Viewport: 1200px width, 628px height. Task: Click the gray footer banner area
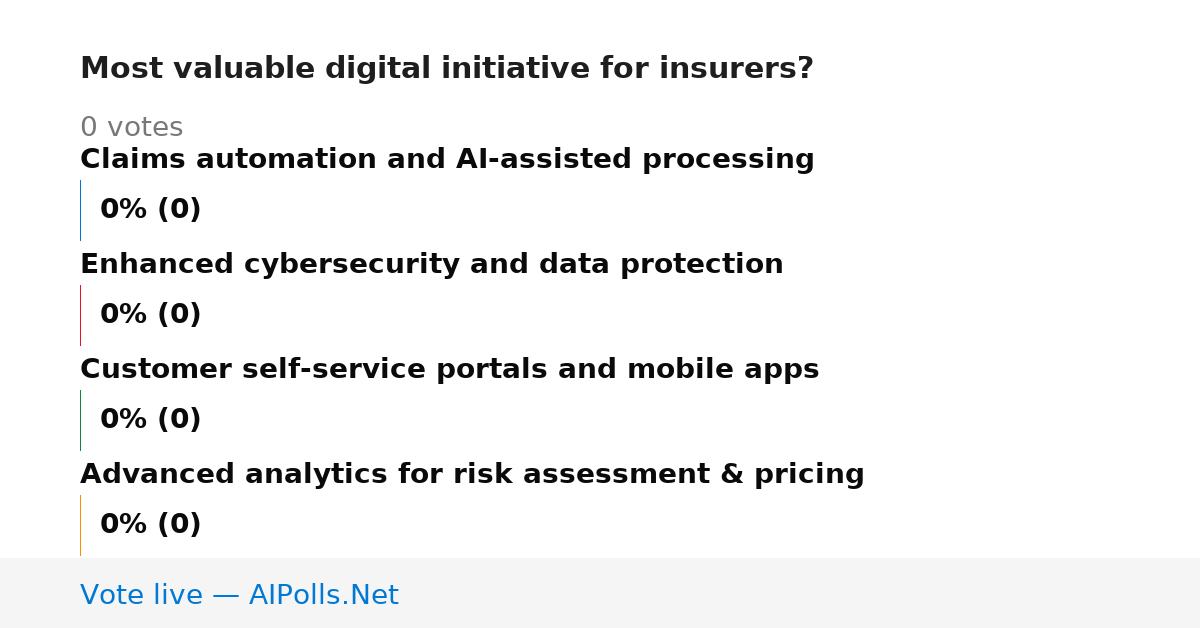coord(600,593)
